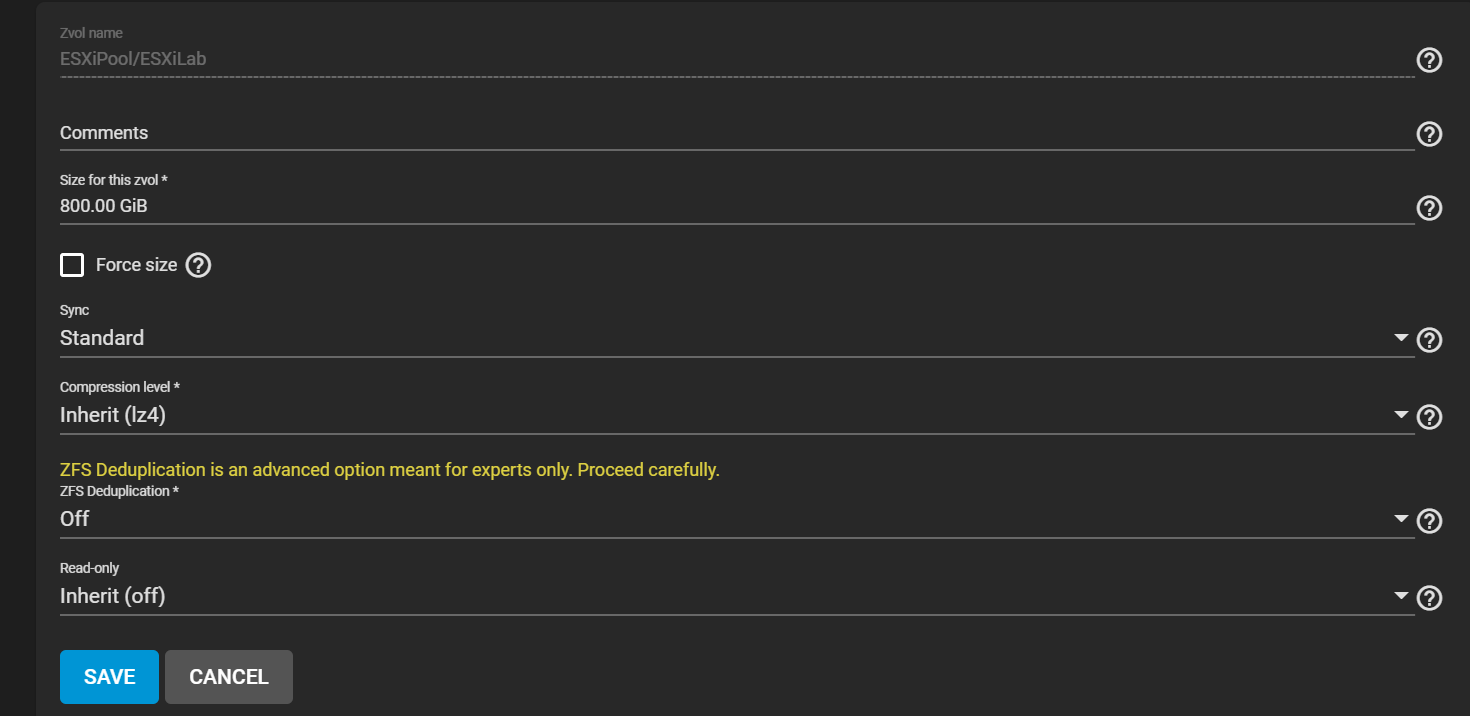Show help for Read-only option
The image size is (1470, 716).
(1429, 598)
